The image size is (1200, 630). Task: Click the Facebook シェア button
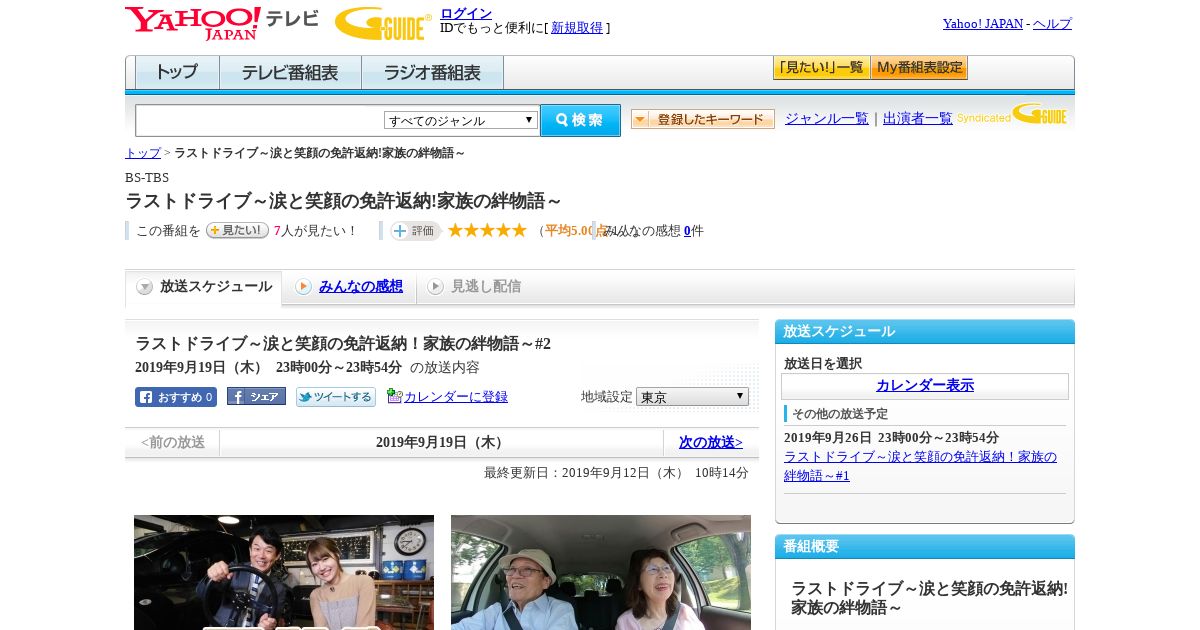[x=256, y=397]
